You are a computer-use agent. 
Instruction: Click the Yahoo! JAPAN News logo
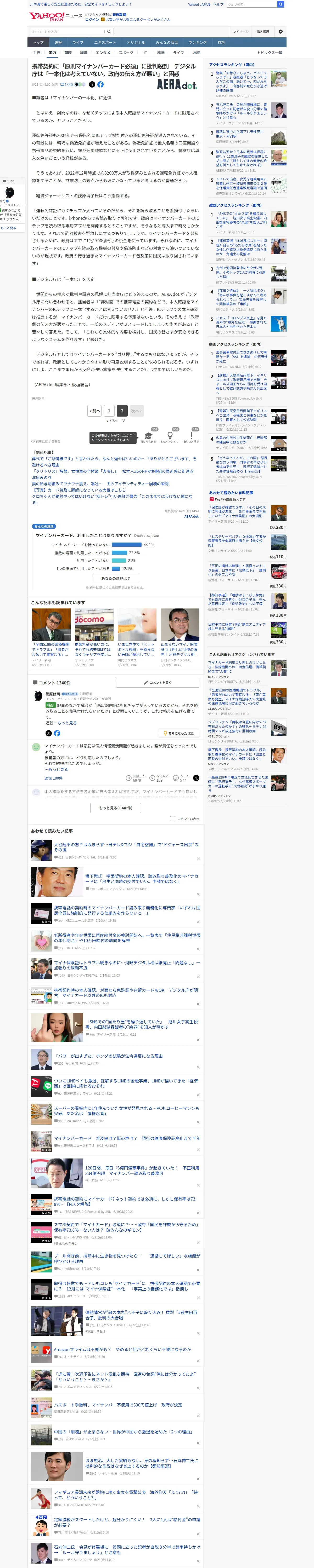pyautogui.click(x=55, y=16)
